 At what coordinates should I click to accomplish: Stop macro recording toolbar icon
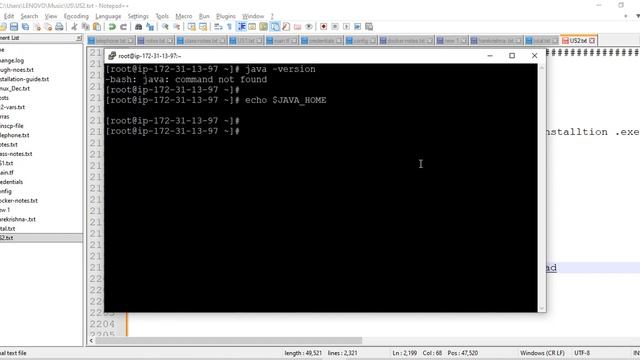click(335, 27)
